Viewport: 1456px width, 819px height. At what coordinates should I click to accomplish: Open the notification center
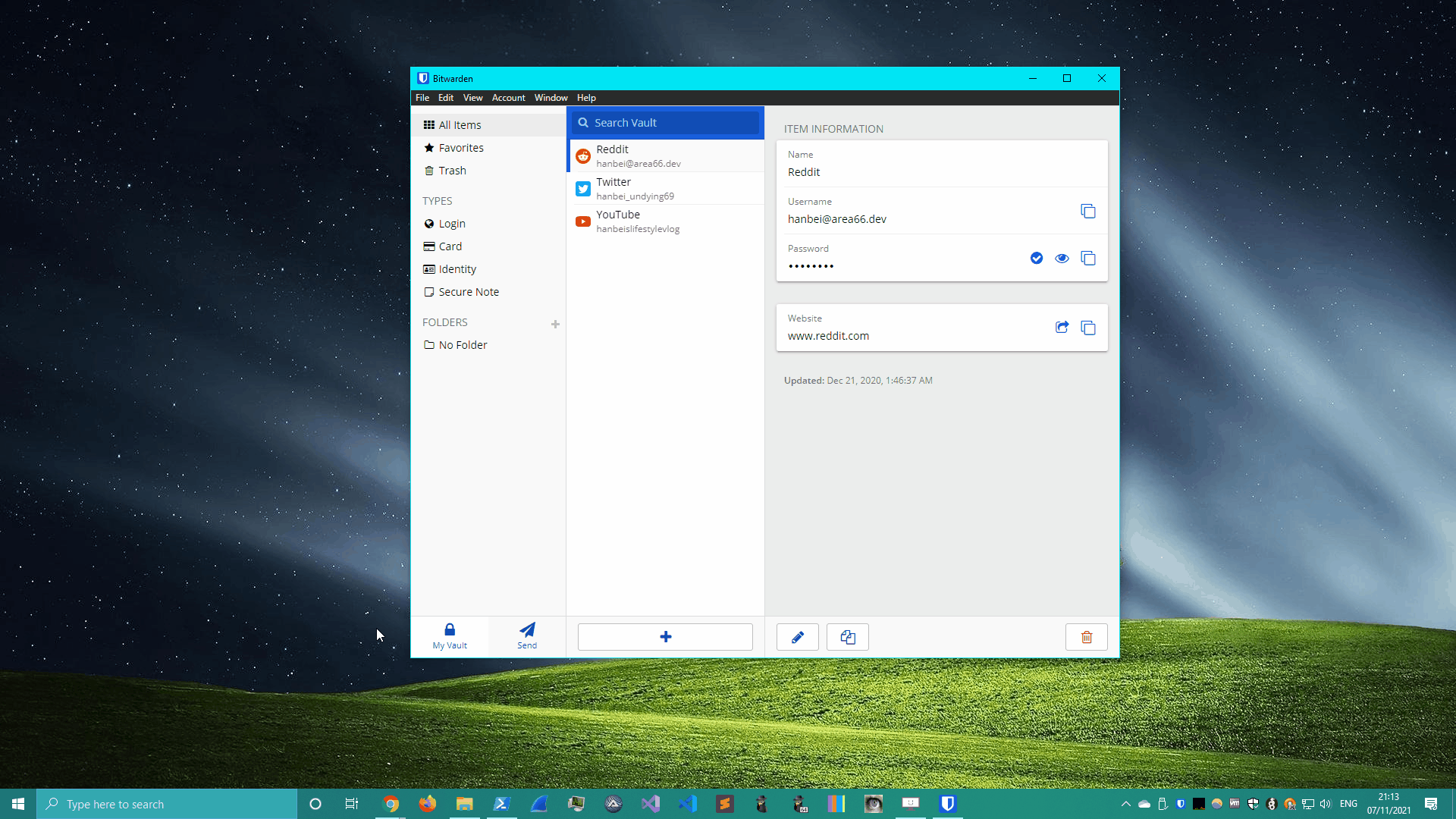1431,804
